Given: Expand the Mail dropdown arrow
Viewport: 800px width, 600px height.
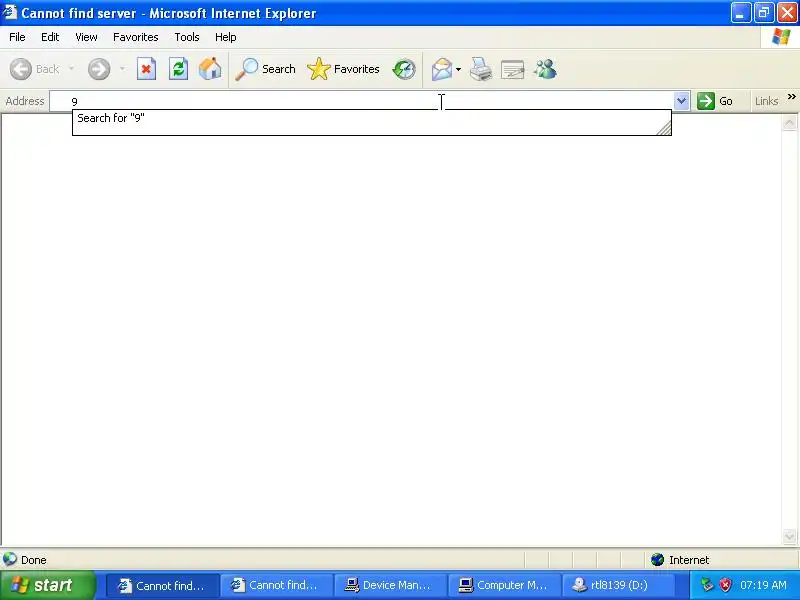Looking at the screenshot, I should tap(458, 69).
